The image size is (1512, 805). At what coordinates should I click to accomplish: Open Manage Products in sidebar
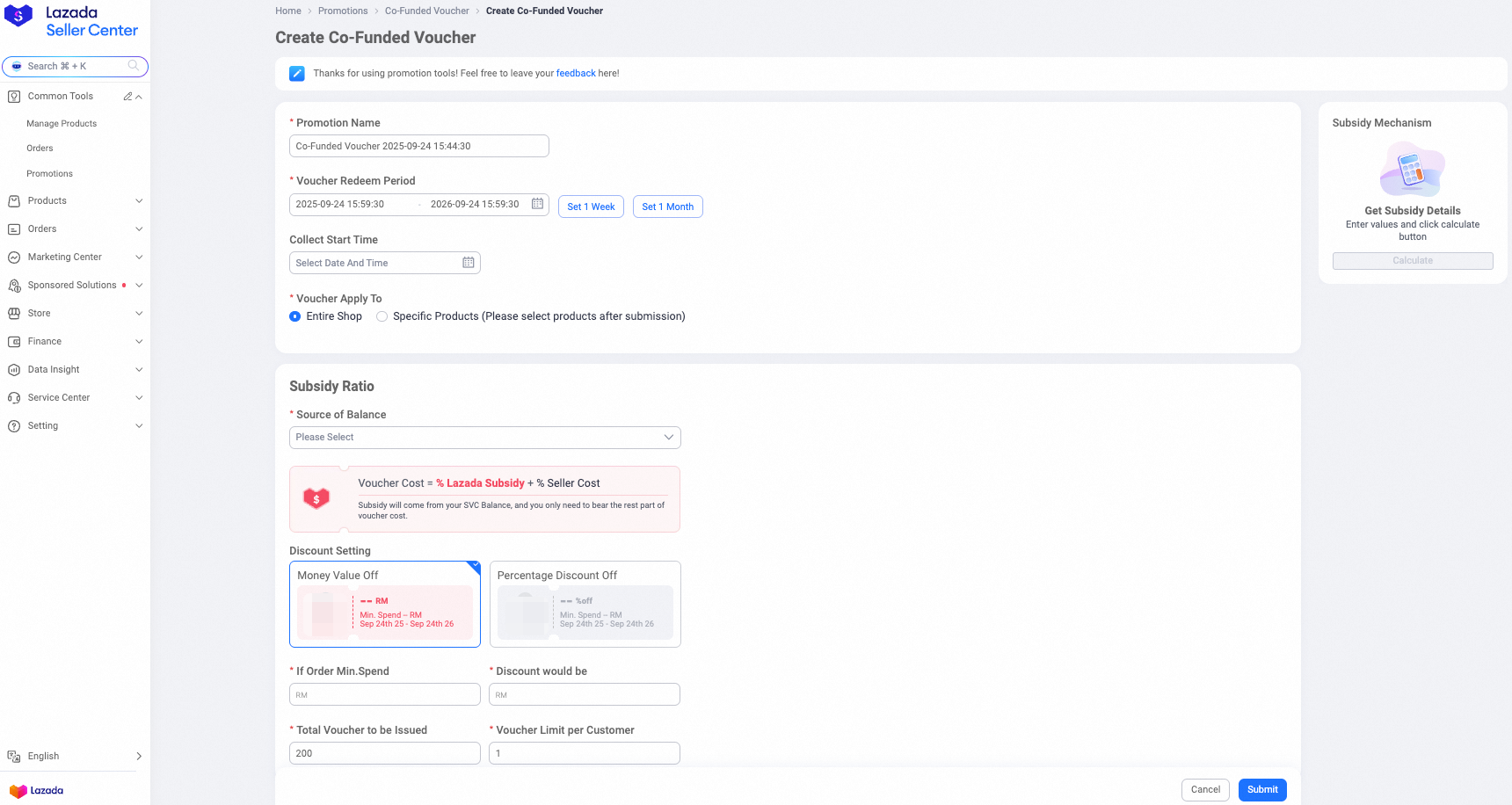(x=62, y=124)
